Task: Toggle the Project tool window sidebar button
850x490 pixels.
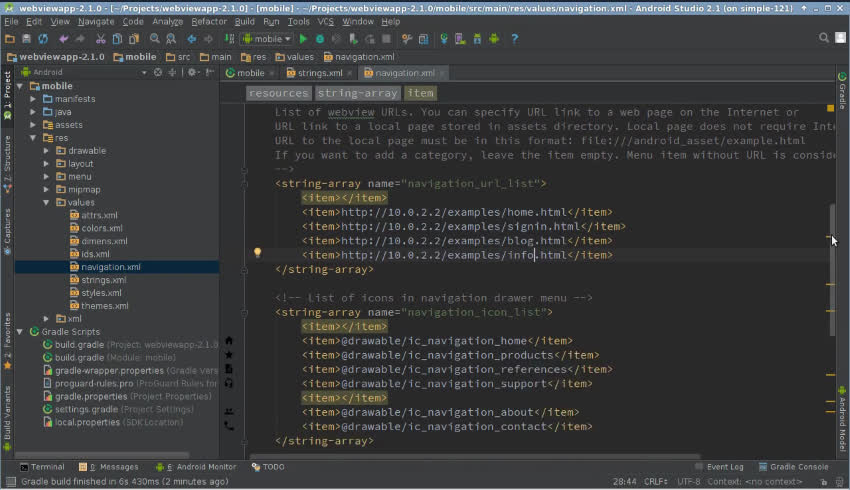Action: (7, 90)
